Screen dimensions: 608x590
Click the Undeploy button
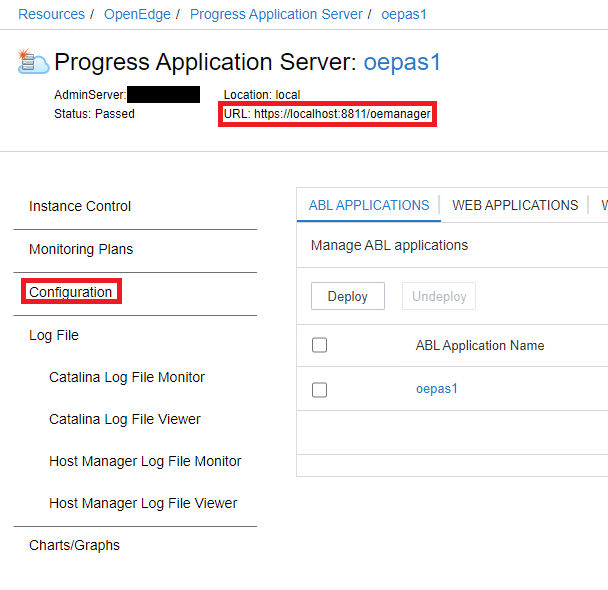[x=439, y=296]
